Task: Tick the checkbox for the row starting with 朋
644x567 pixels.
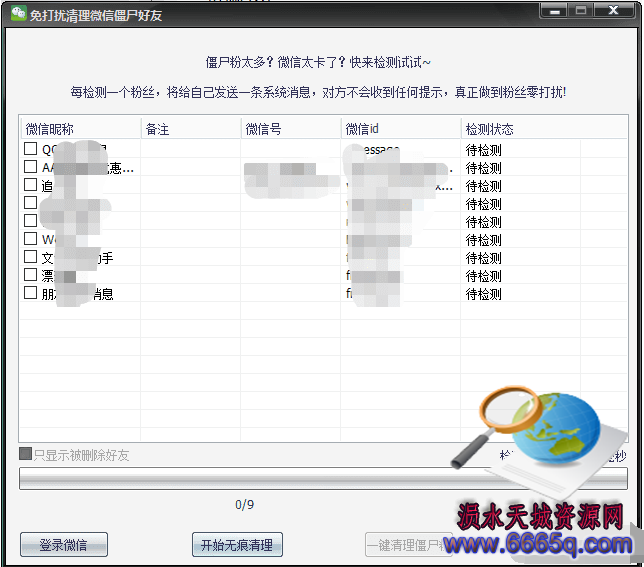Action: coord(30,293)
